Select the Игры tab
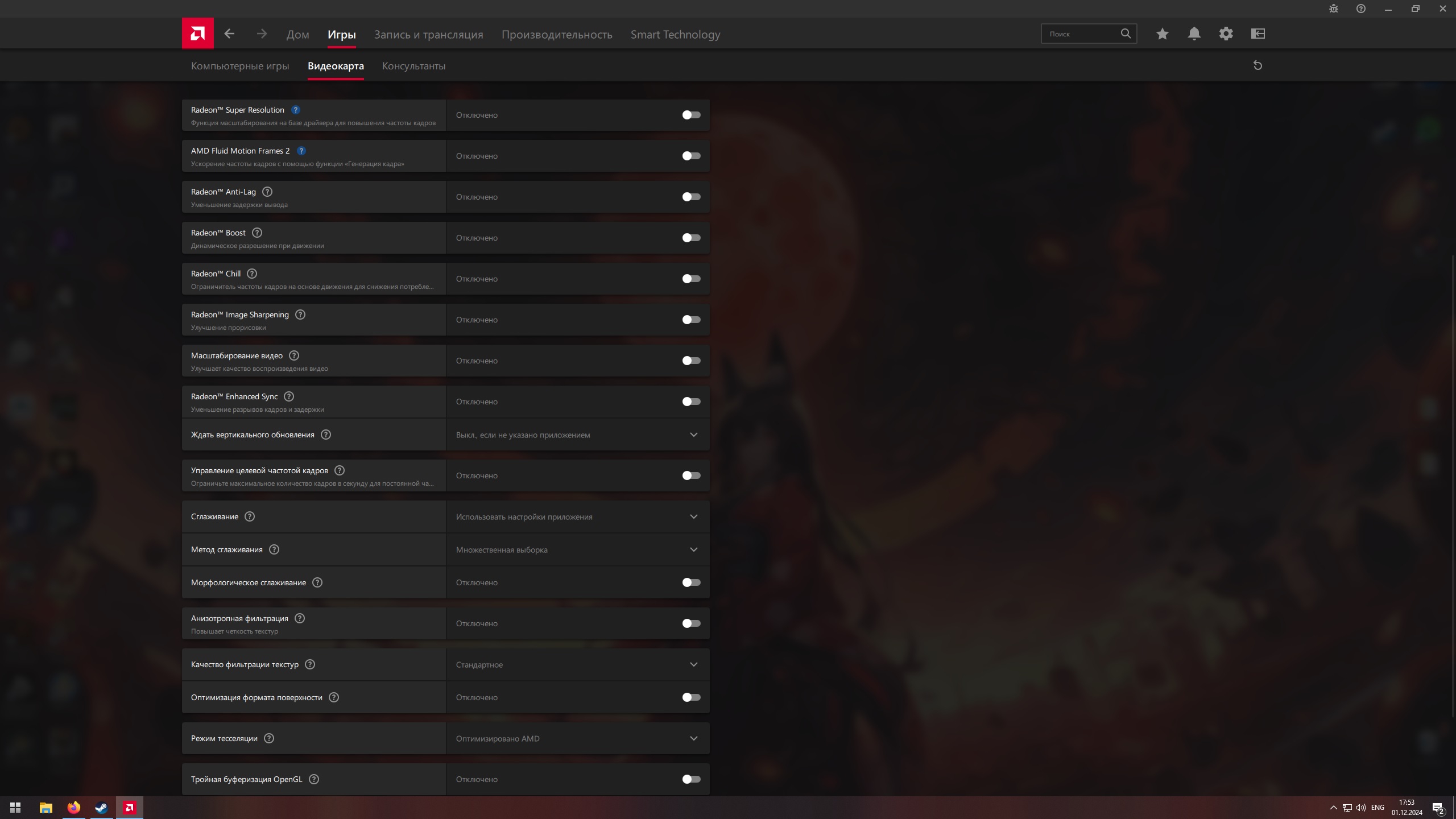 [x=342, y=35]
